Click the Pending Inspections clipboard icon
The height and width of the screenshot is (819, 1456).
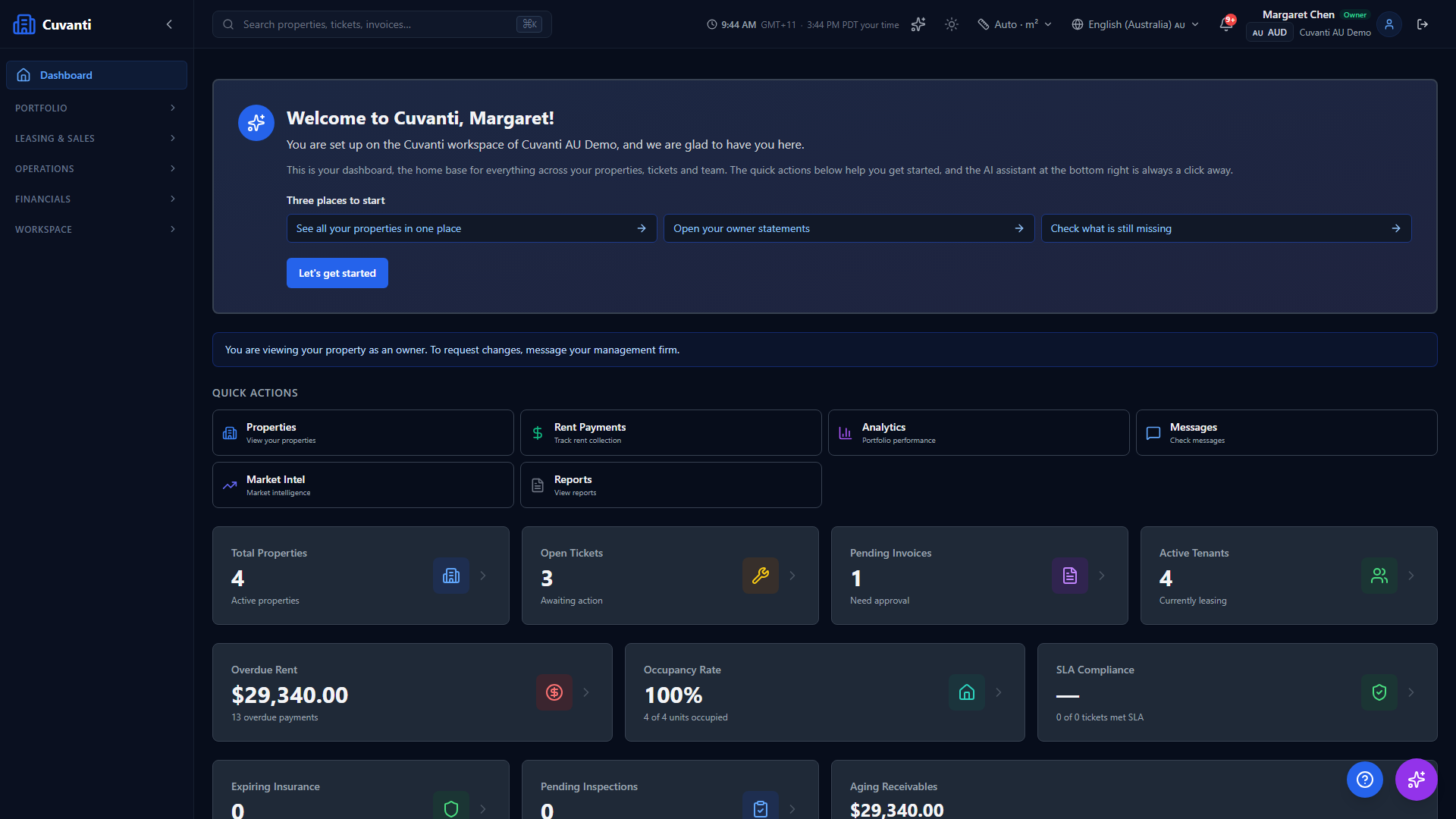[x=761, y=808]
